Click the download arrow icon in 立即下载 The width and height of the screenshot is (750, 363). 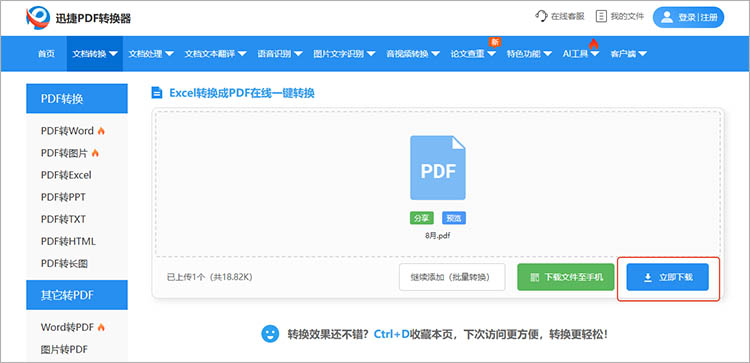click(648, 277)
